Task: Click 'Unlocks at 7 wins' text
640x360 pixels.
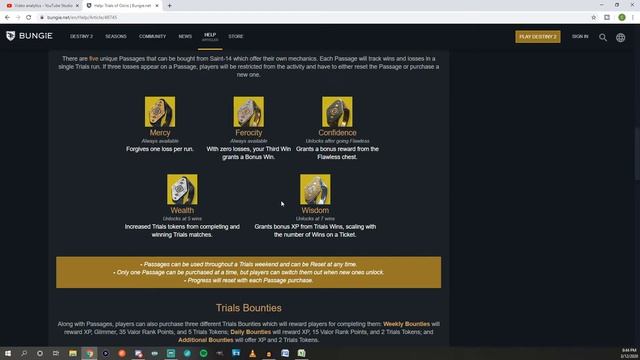Action: 315,219
